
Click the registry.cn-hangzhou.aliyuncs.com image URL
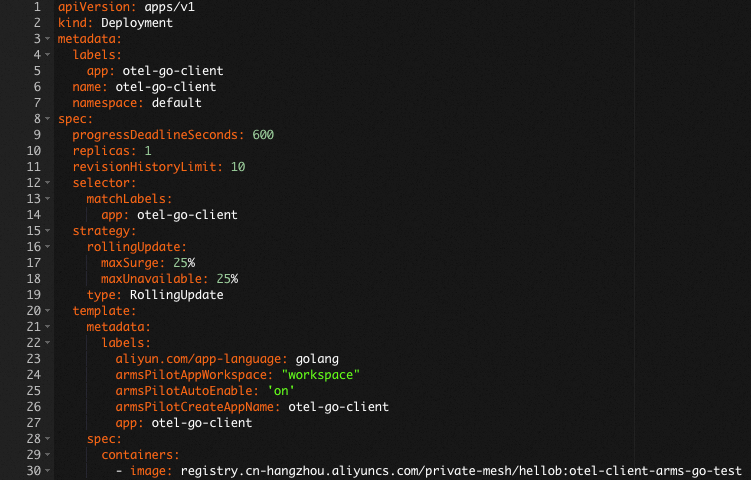pyautogui.click(x=461, y=471)
